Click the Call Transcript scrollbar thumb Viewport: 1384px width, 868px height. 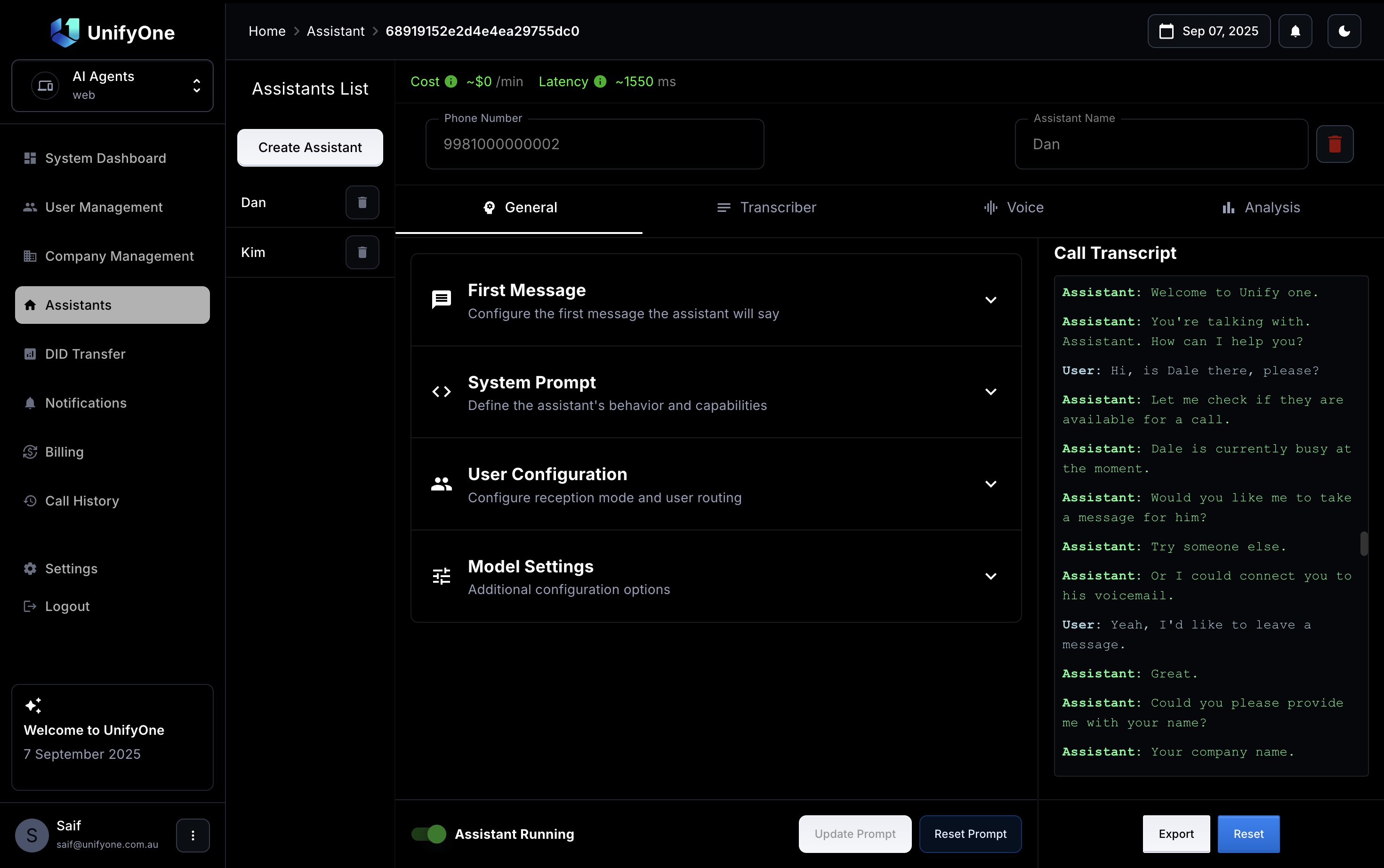(1364, 544)
